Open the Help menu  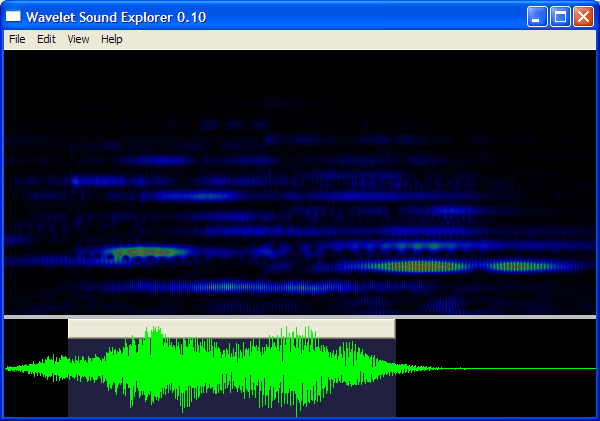pyautogui.click(x=112, y=39)
